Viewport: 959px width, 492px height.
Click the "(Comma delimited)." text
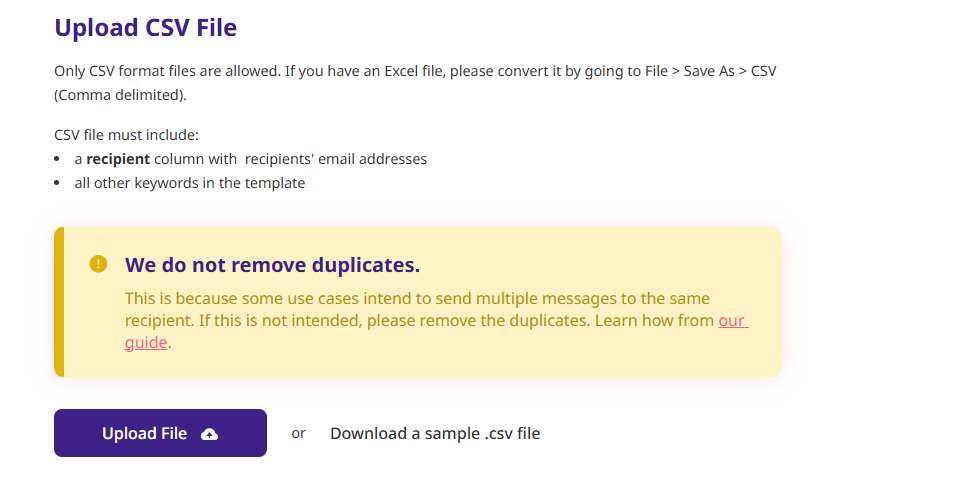point(120,96)
